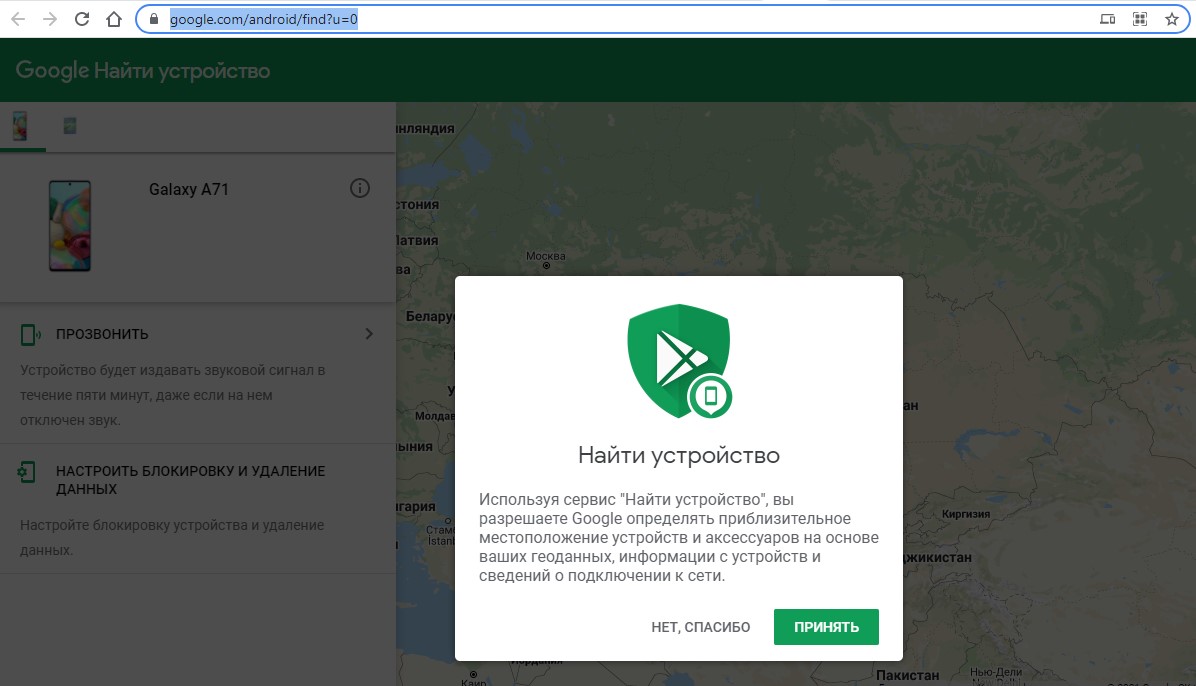
Task: Click the Find My Device shield logo
Action: [679, 360]
